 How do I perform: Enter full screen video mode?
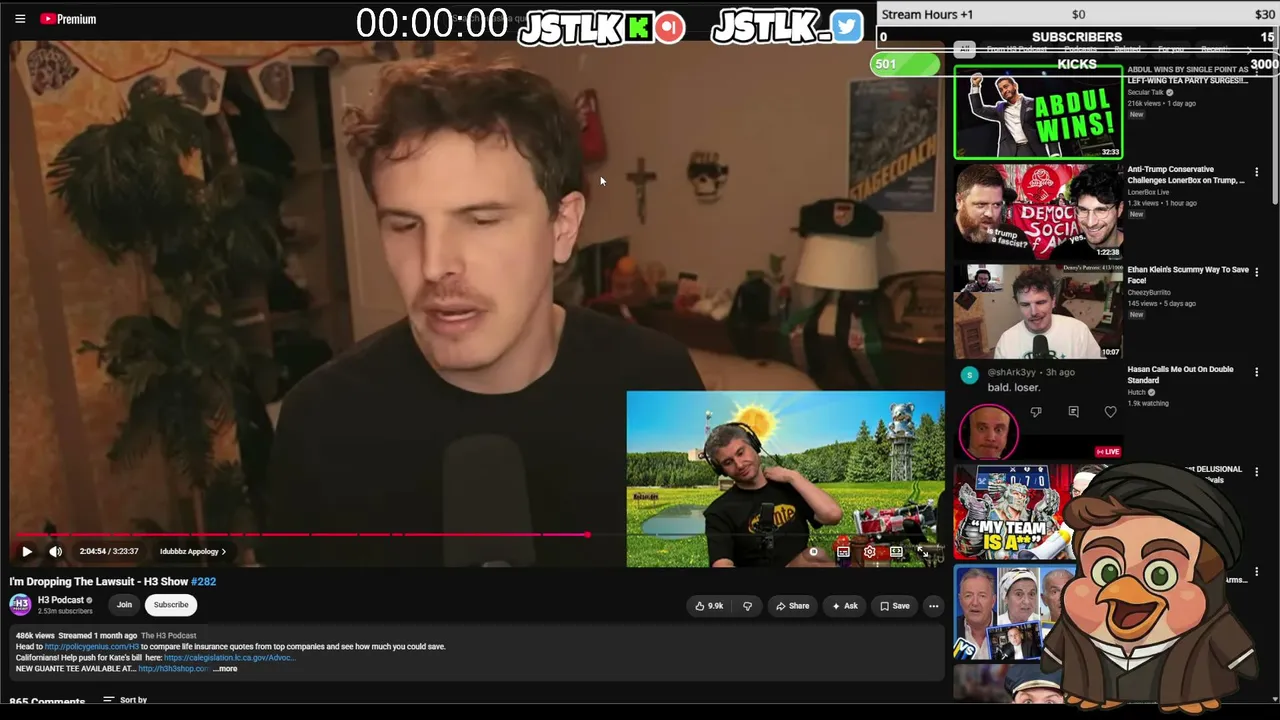click(922, 551)
